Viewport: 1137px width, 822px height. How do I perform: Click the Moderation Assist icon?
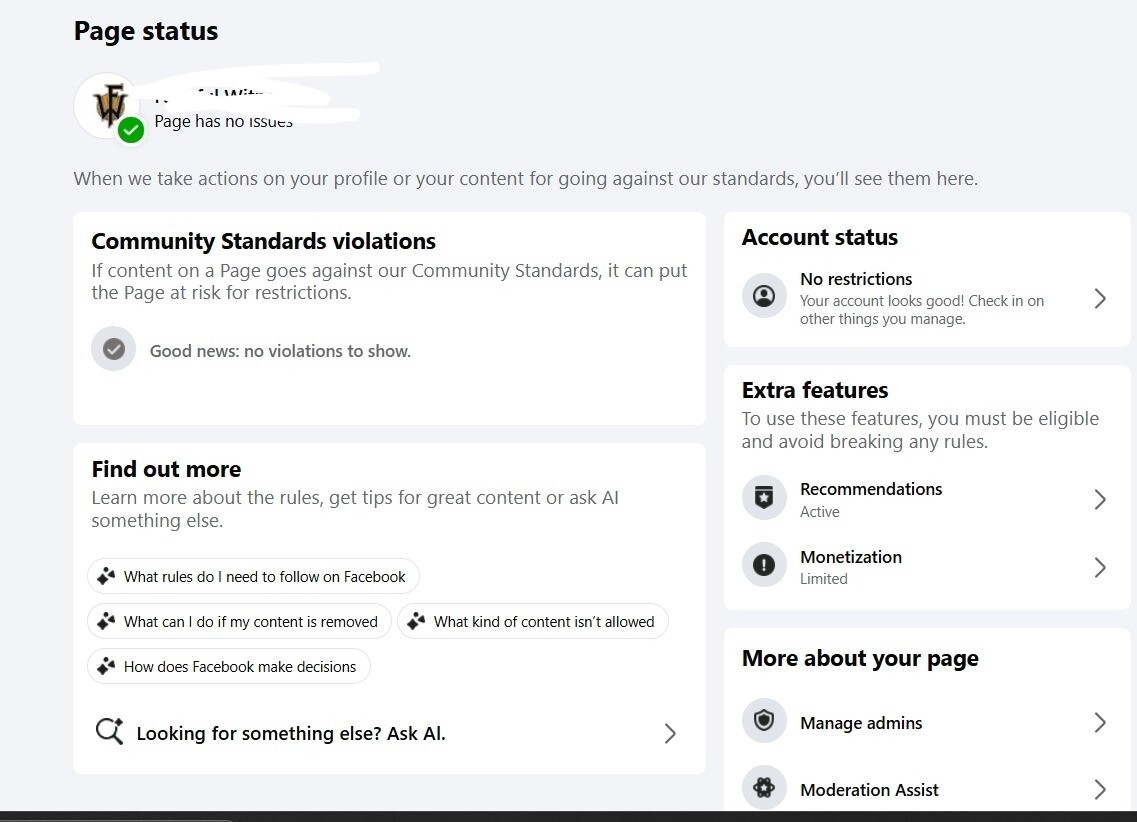pyautogui.click(x=764, y=788)
